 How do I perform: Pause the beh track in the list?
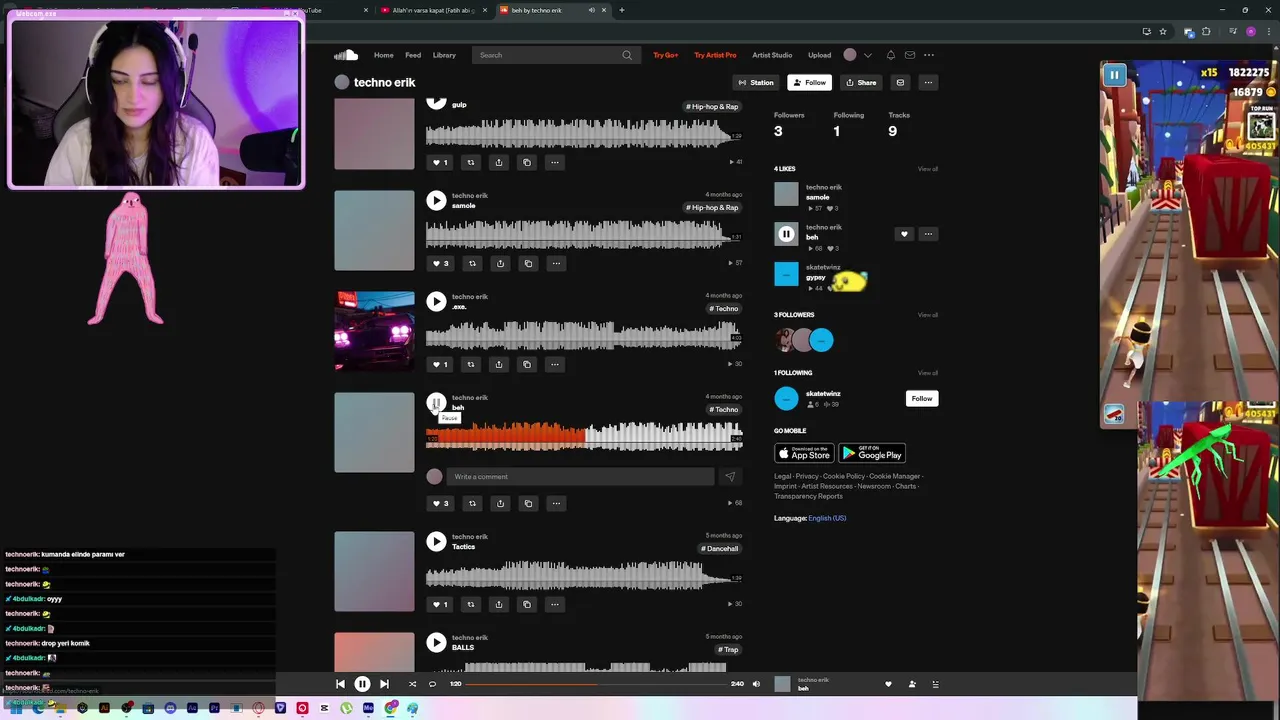(x=436, y=402)
